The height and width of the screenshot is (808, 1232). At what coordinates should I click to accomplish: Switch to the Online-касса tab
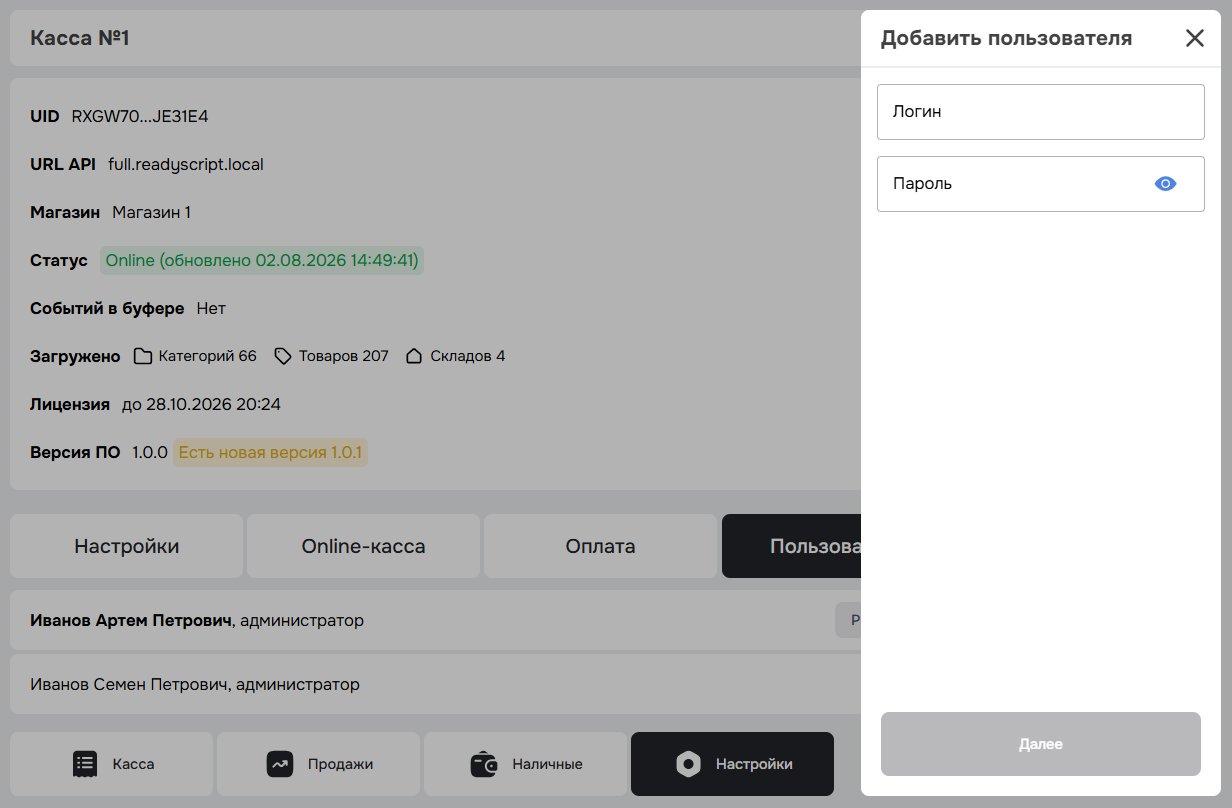[x=363, y=546]
